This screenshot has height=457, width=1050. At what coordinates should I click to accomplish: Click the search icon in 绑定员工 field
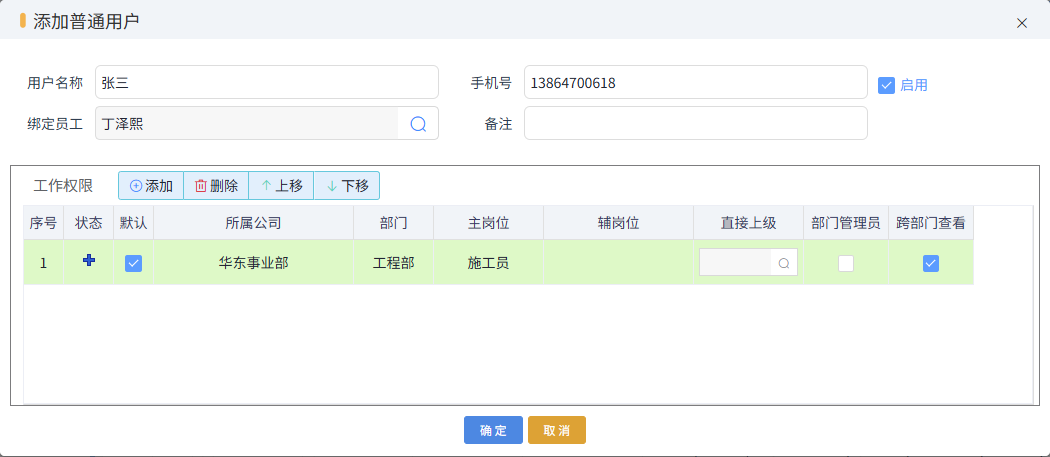coord(418,124)
